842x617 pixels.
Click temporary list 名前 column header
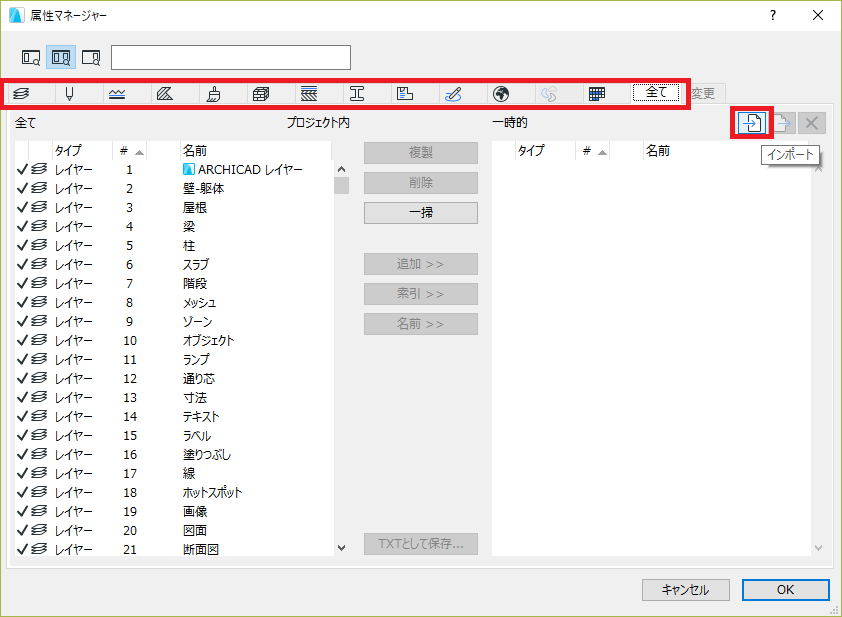point(725,151)
